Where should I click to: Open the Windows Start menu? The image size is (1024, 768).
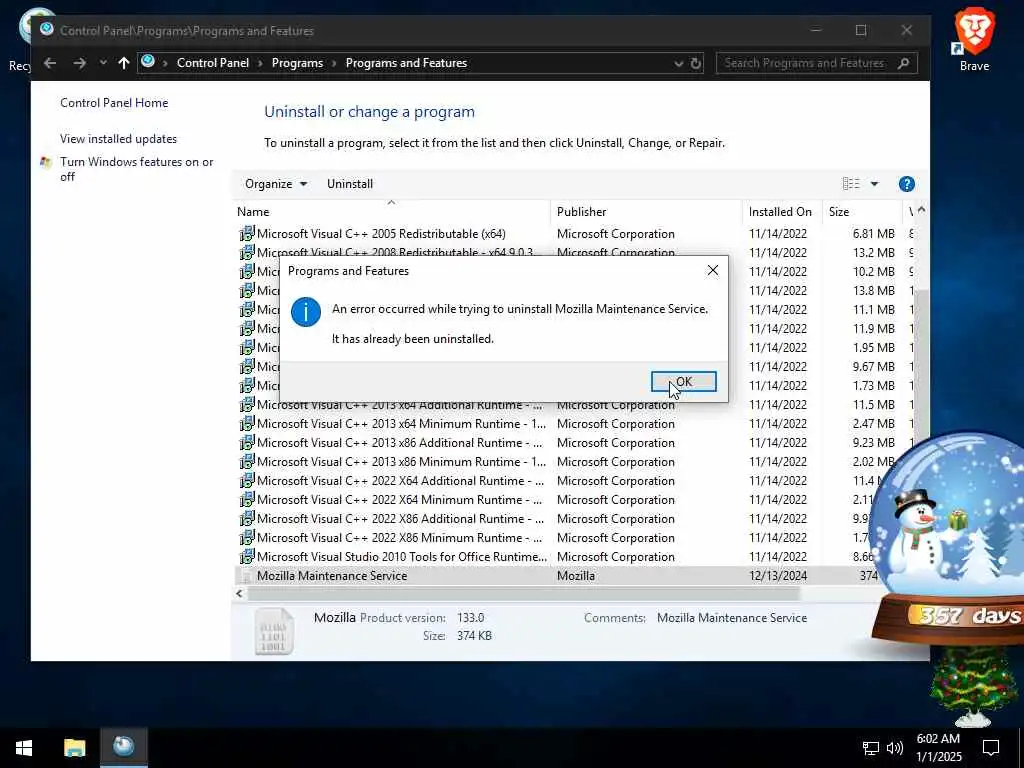[x=24, y=748]
